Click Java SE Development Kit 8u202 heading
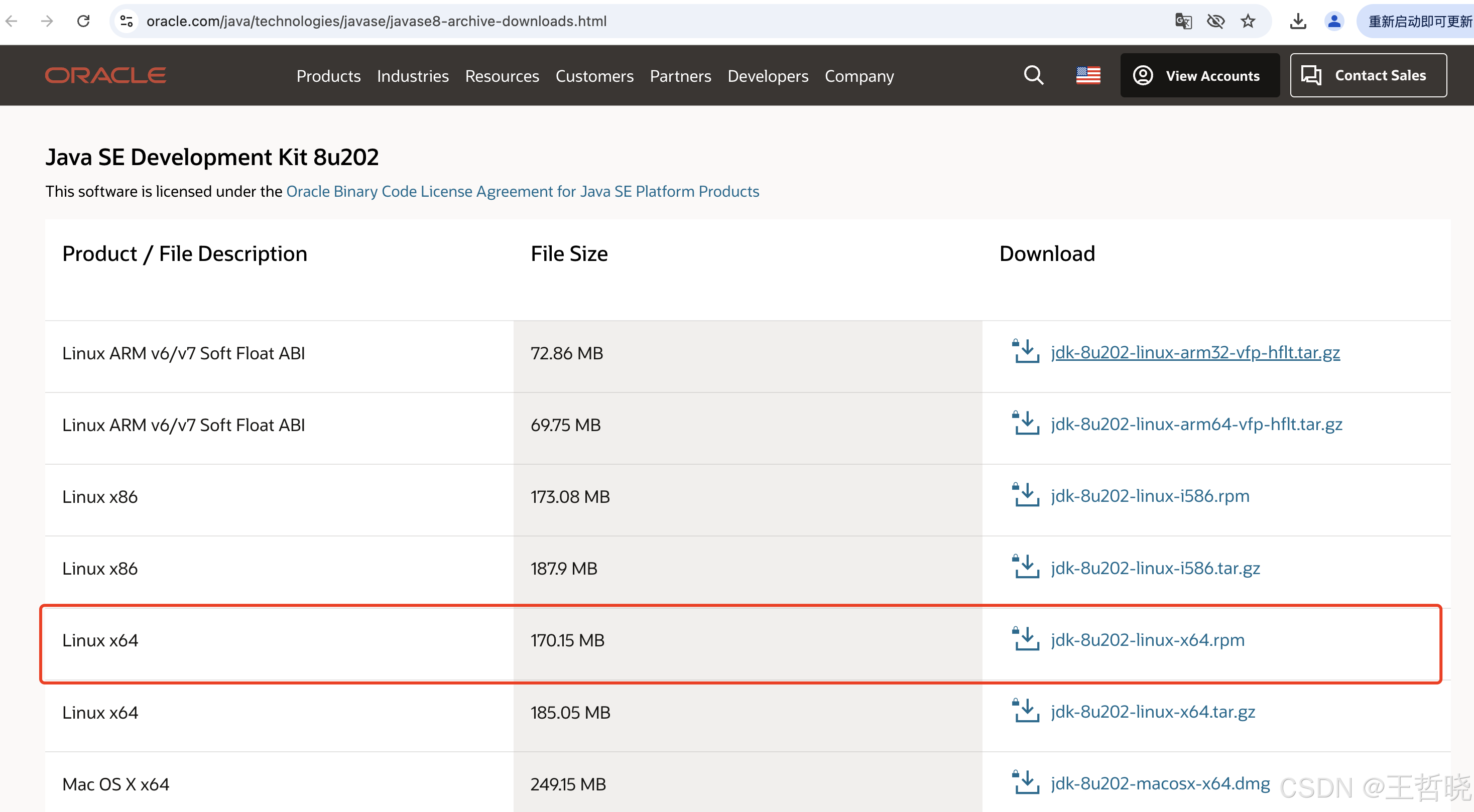Screen dimensions: 1474x812 tap(212, 157)
